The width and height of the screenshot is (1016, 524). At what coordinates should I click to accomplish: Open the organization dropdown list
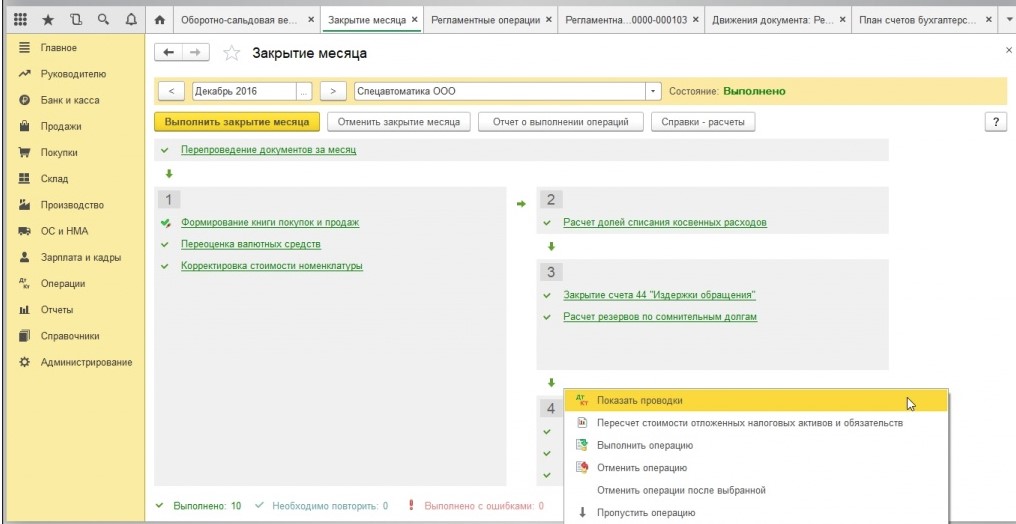click(x=654, y=91)
